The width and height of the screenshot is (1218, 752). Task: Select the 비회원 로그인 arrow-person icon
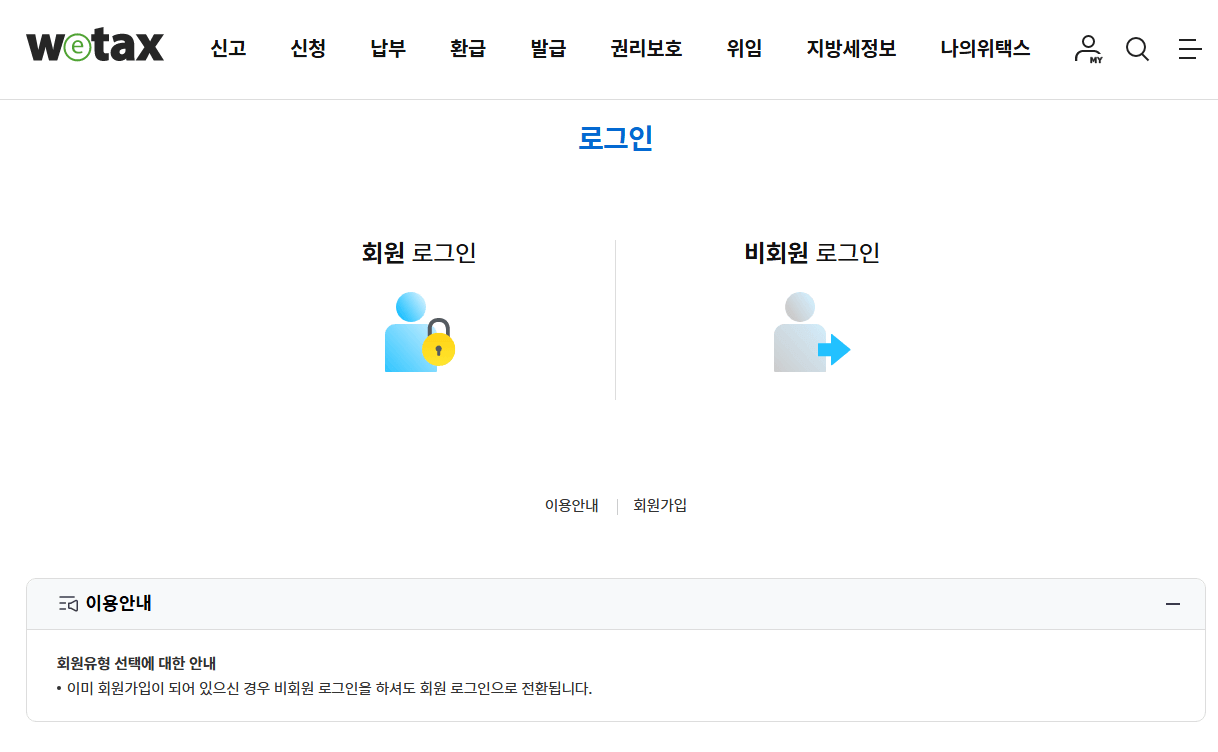[811, 331]
